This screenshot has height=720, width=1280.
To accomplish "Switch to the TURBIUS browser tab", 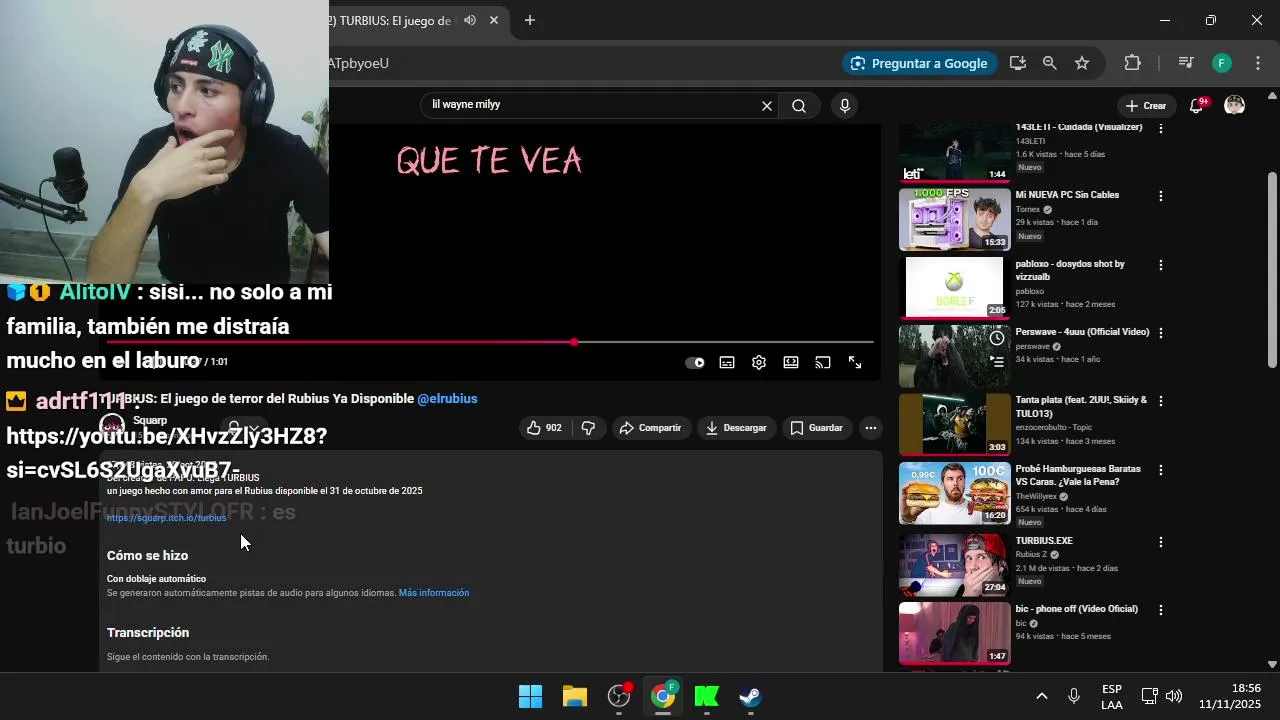I will pyautogui.click(x=395, y=20).
